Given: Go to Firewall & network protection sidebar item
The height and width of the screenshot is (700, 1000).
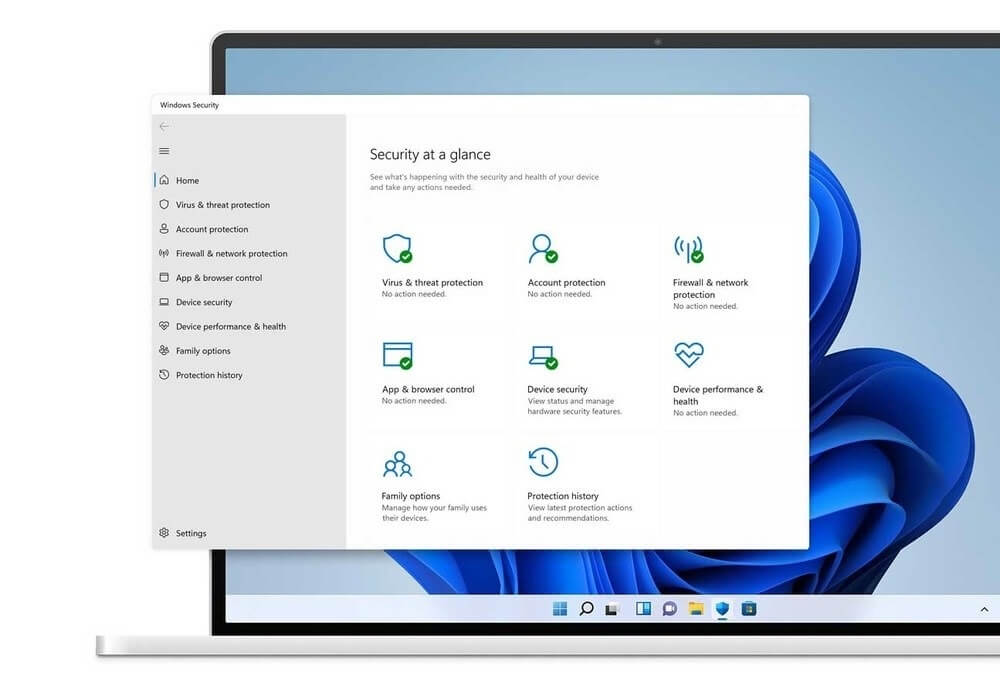Looking at the screenshot, I should pyautogui.click(x=249, y=253).
